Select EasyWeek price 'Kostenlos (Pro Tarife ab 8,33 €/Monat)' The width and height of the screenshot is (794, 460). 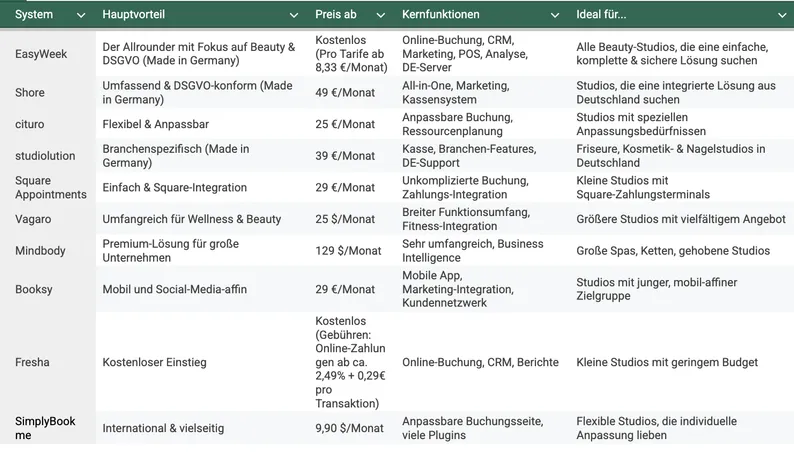tap(352, 54)
